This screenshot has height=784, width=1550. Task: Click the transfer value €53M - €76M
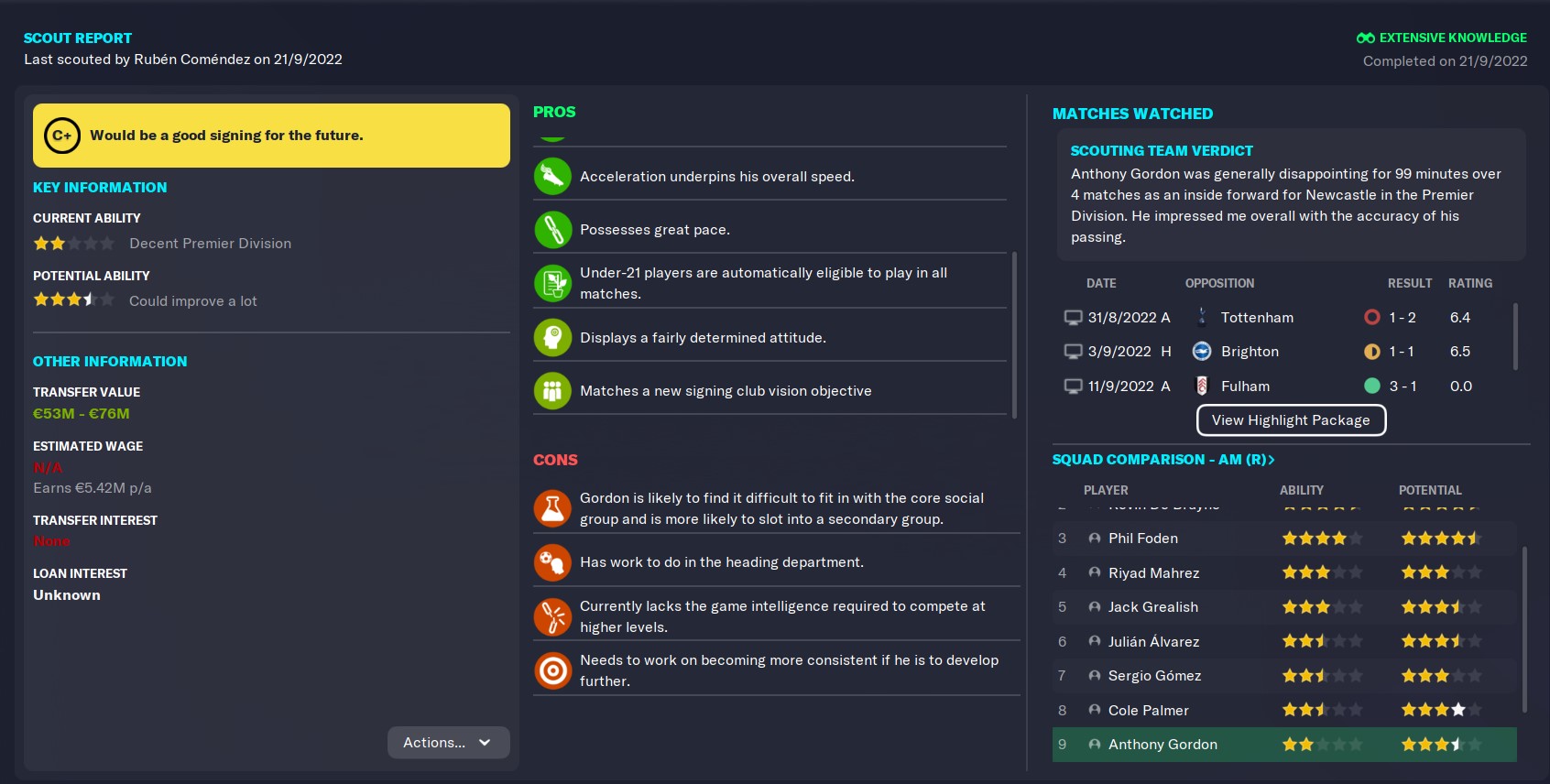click(x=82, y=414)
